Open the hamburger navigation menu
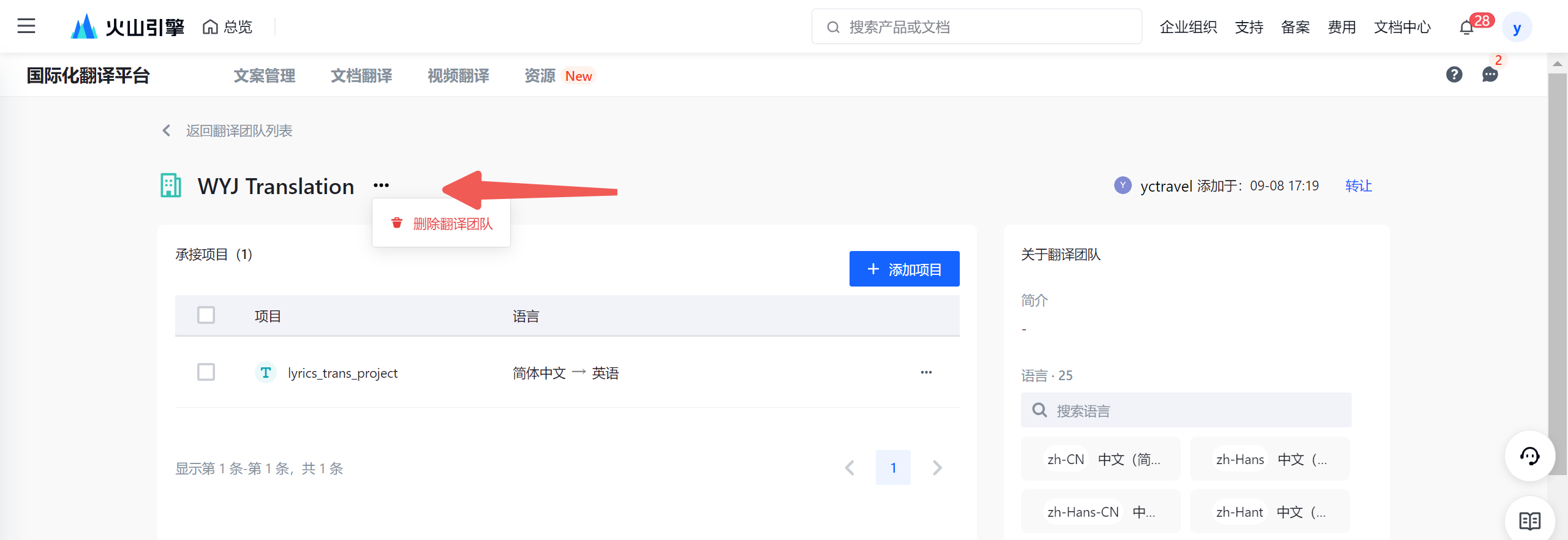1568x540 pixels. (x=26, y=26)
